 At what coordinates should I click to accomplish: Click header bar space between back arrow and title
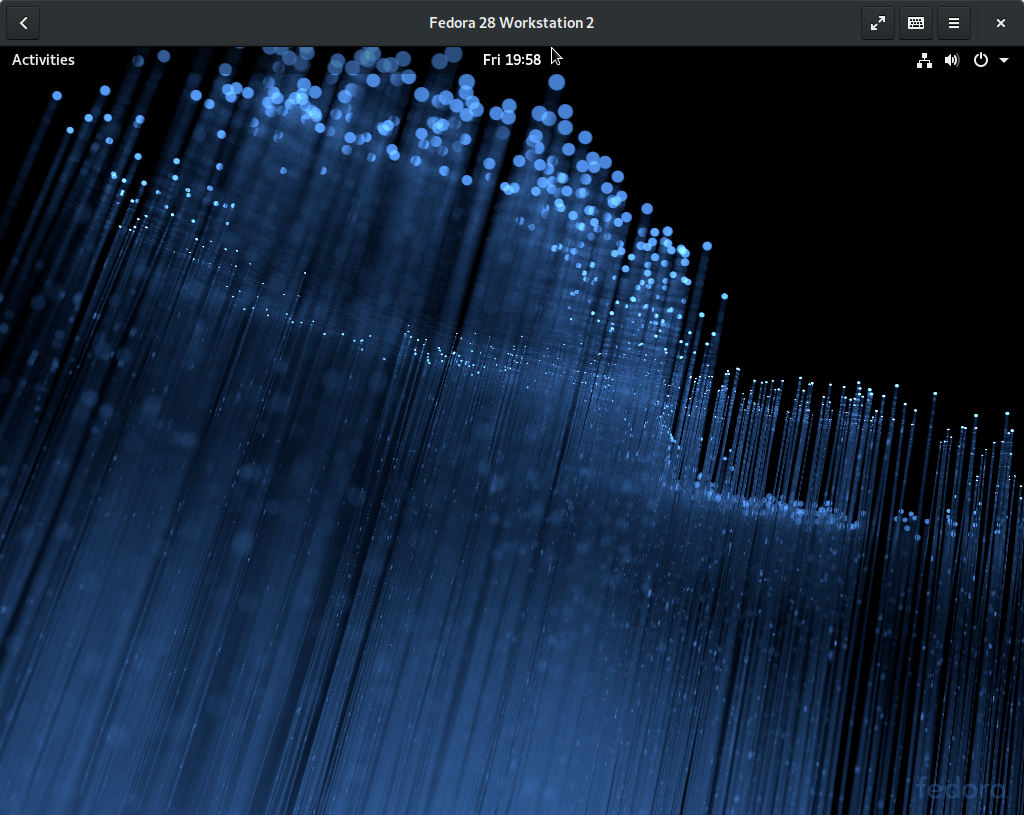(220, 23)
